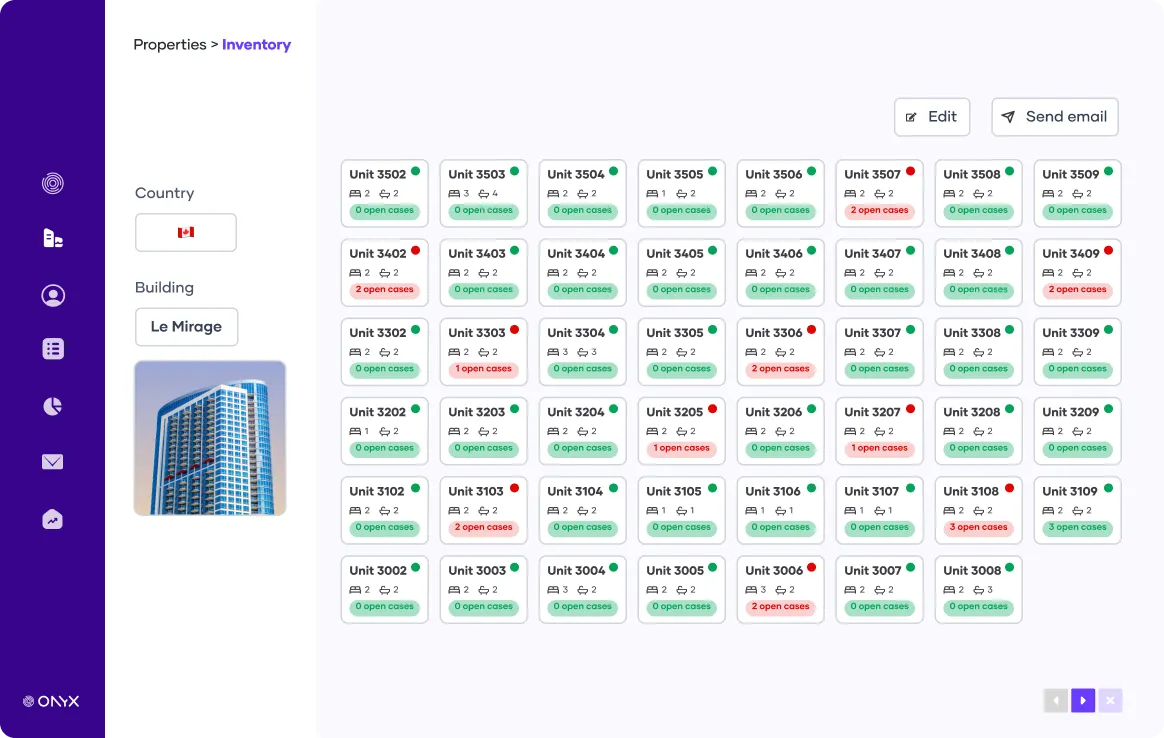Select the buildings/properties icon in sidebar

tap(52, 238)
